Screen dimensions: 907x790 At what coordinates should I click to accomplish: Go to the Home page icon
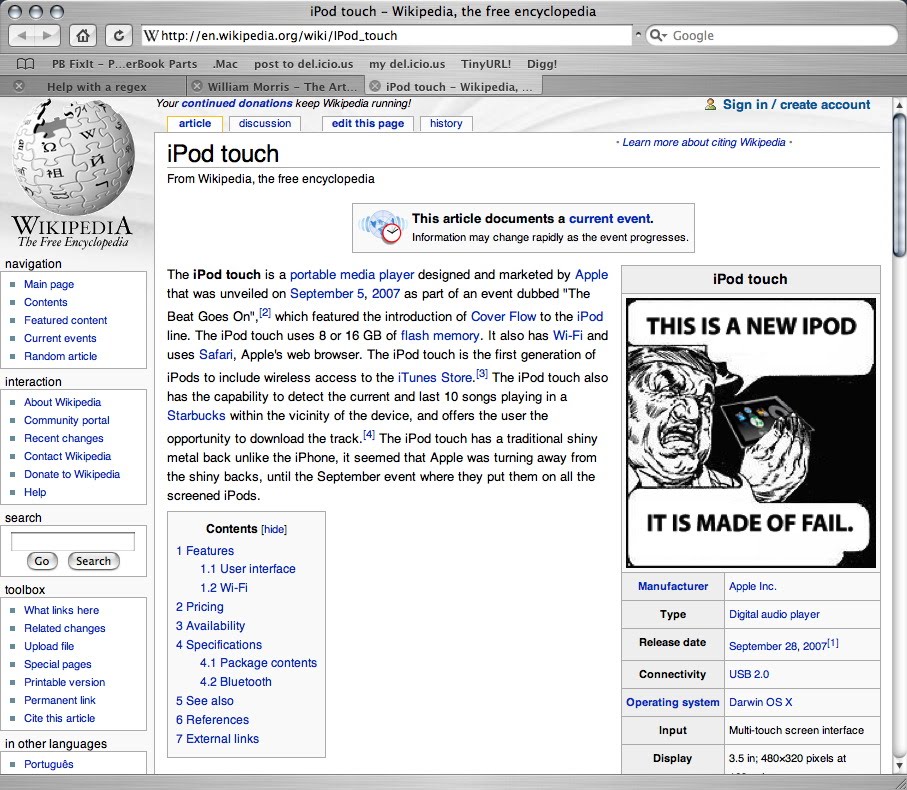(83, 36)
